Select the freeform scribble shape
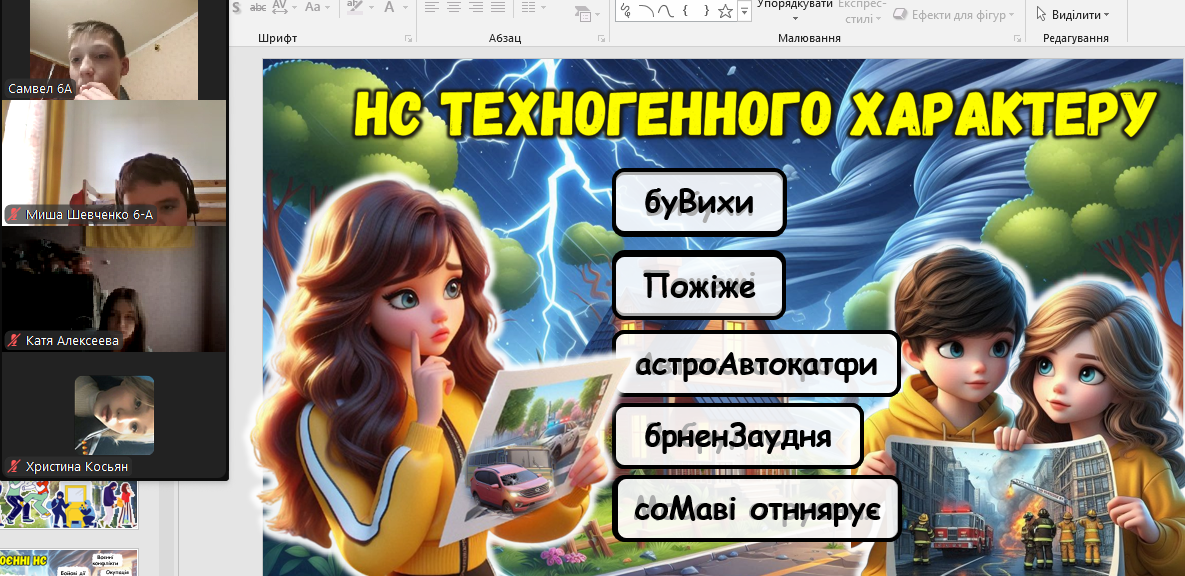The image size is (1185, 576). (626, 11)
